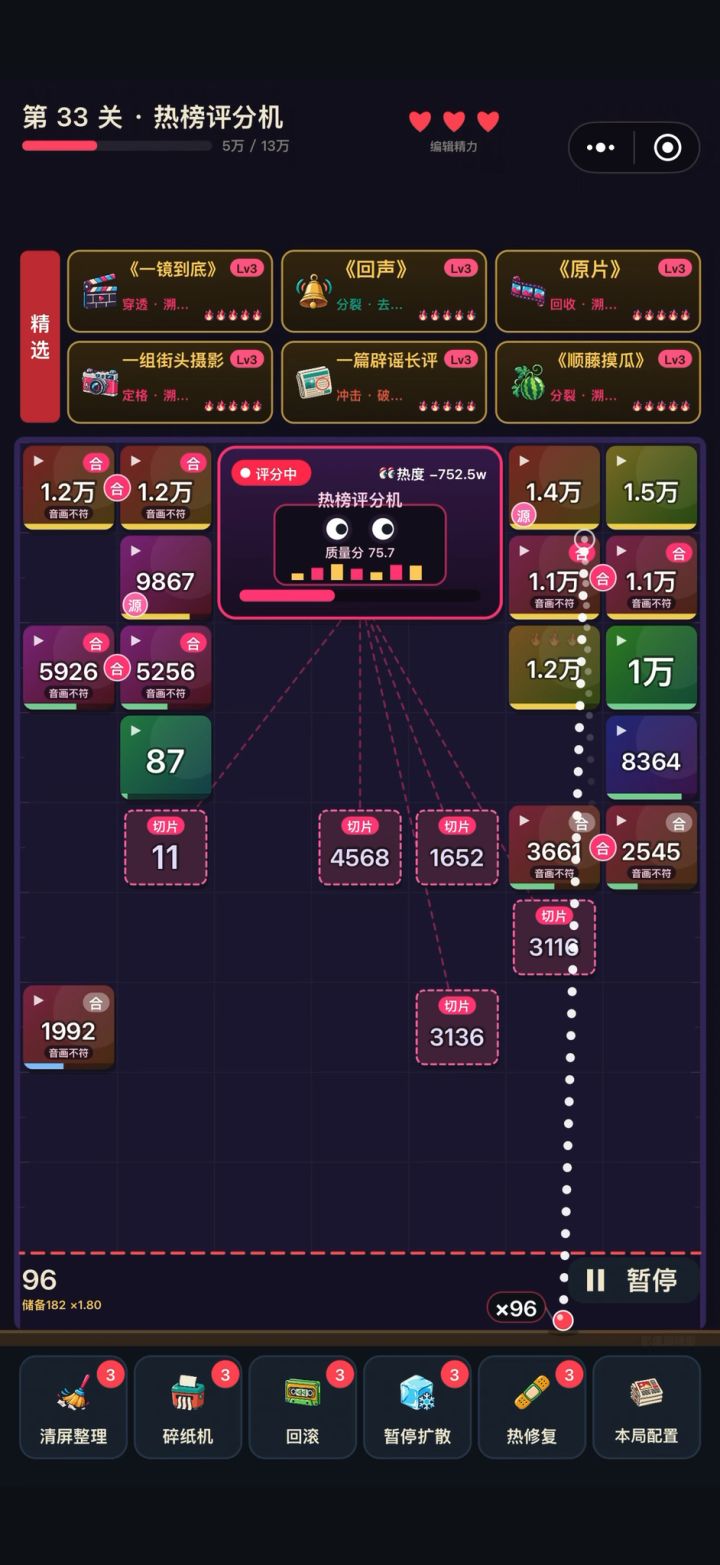The image size is (720, 1565).
Task: Tap the 切片 3136 slice block
Action: coord(457,1028)
